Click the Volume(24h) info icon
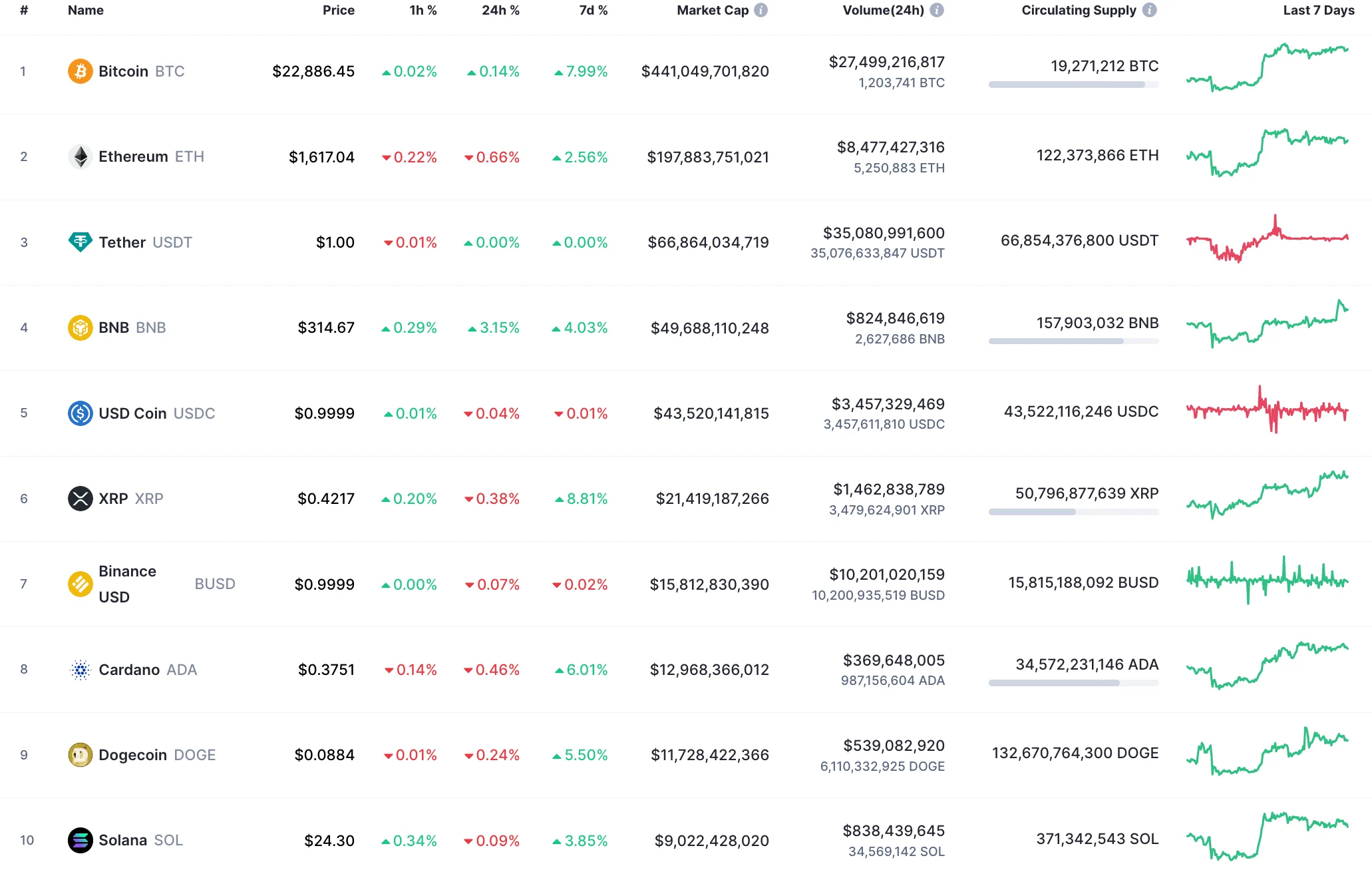 click(938, 10)
